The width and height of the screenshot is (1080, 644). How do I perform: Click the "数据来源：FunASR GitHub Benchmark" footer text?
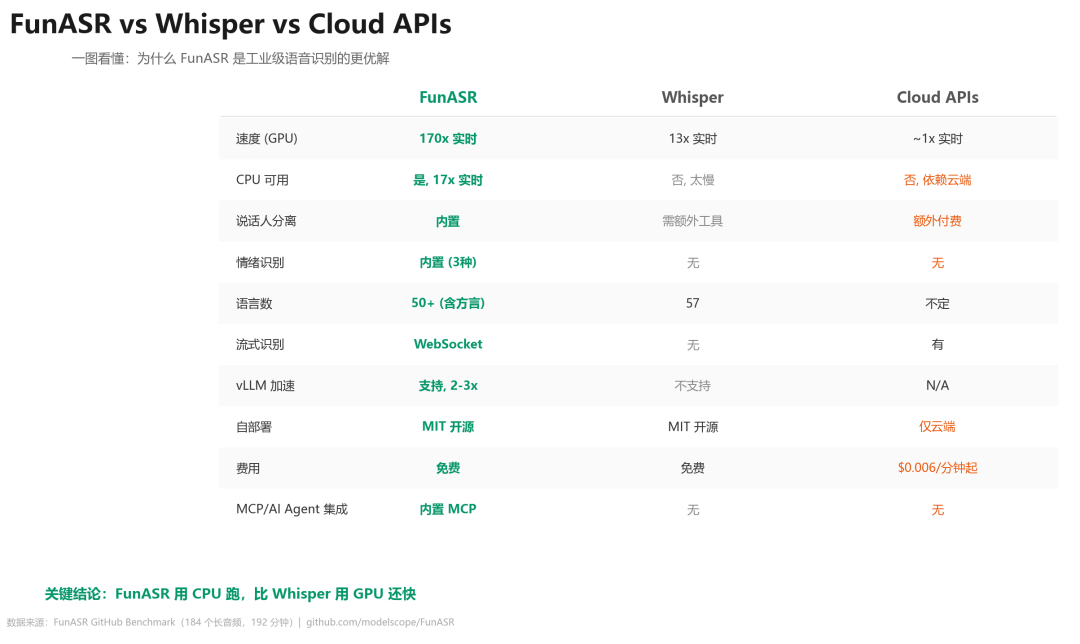91,622
